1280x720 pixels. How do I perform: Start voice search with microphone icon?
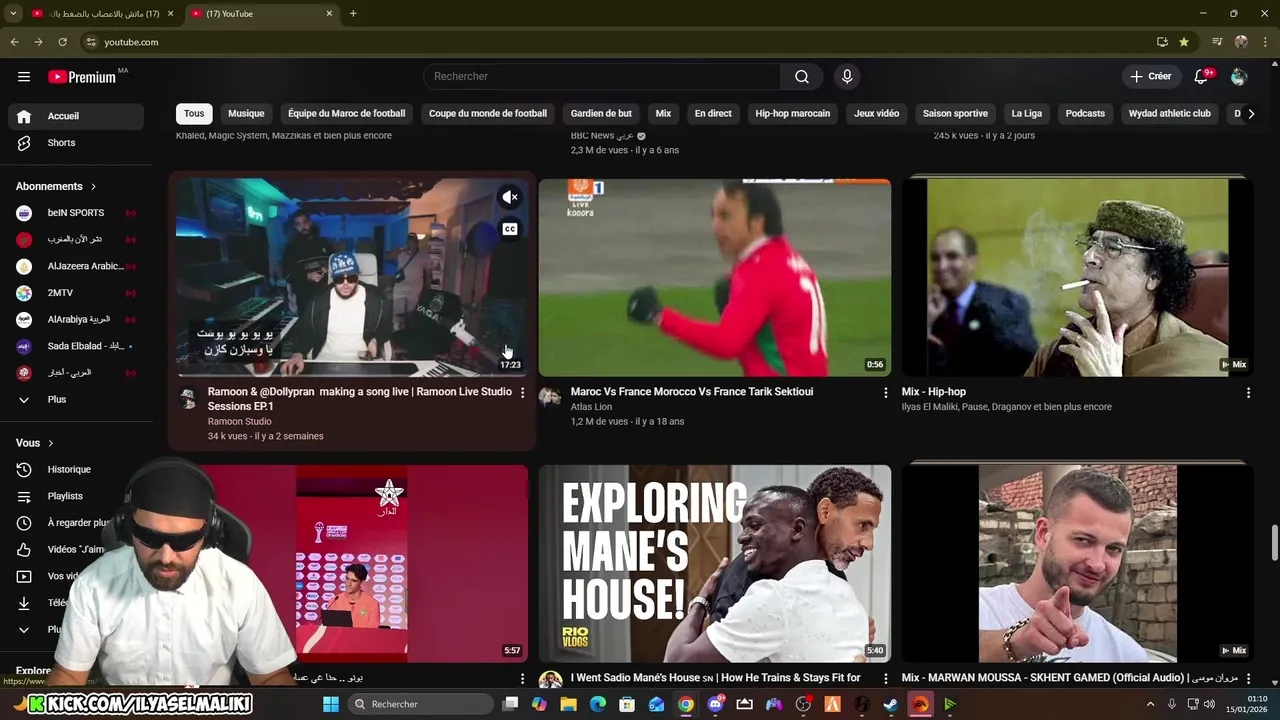[847, 77]
